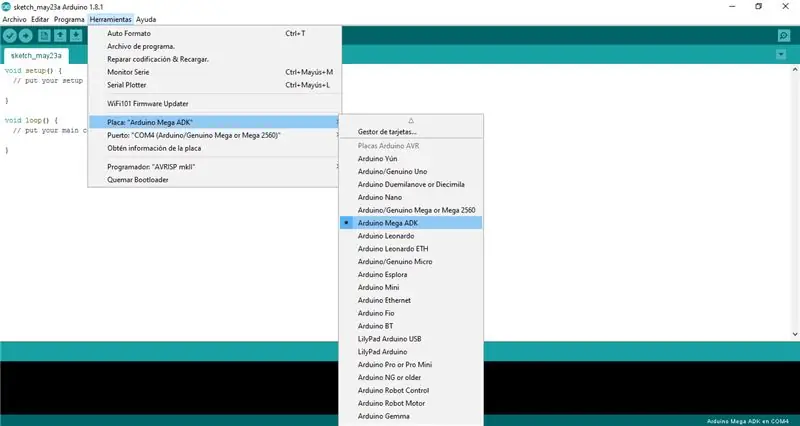
Task: Click the void loop() code line
Action: [31, 120]
